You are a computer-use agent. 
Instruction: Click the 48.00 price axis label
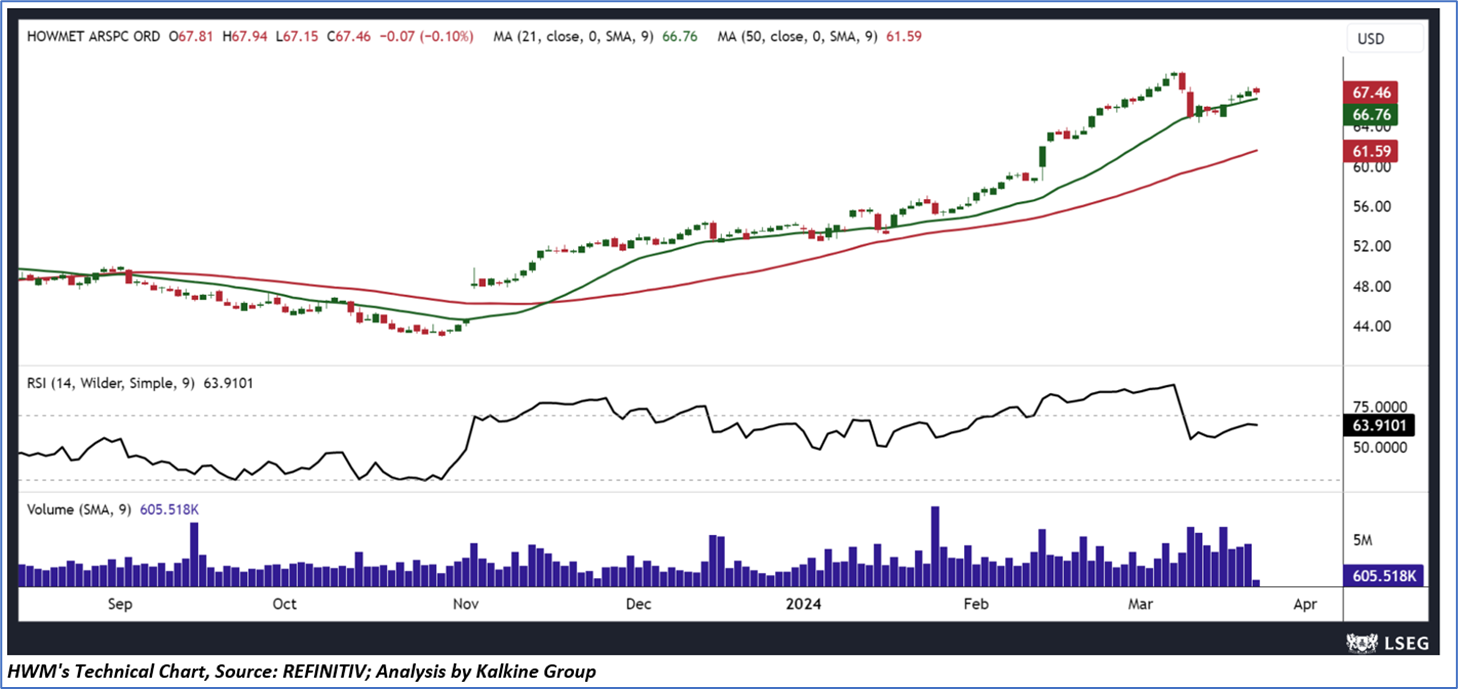1370,287
